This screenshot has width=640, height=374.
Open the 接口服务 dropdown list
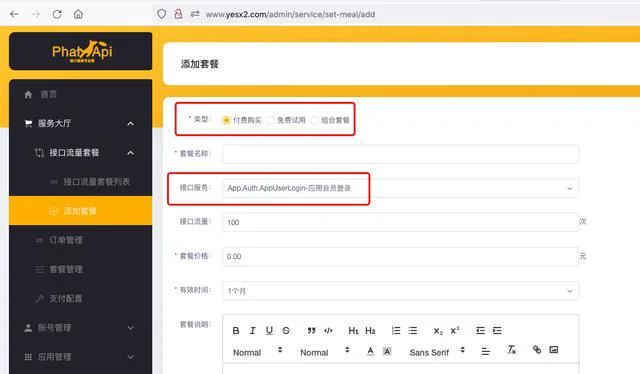[400, 188]
